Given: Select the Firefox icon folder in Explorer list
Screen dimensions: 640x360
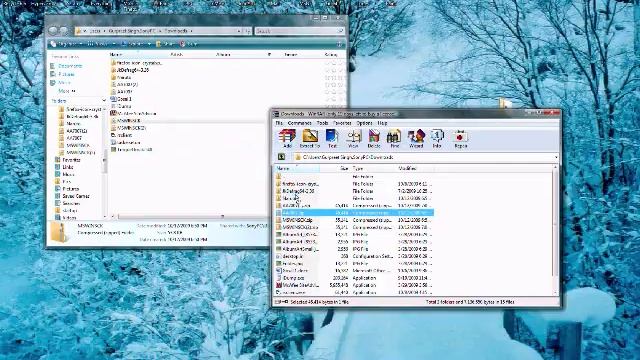Looking at the screenshot, I should [x=136, y=63].
